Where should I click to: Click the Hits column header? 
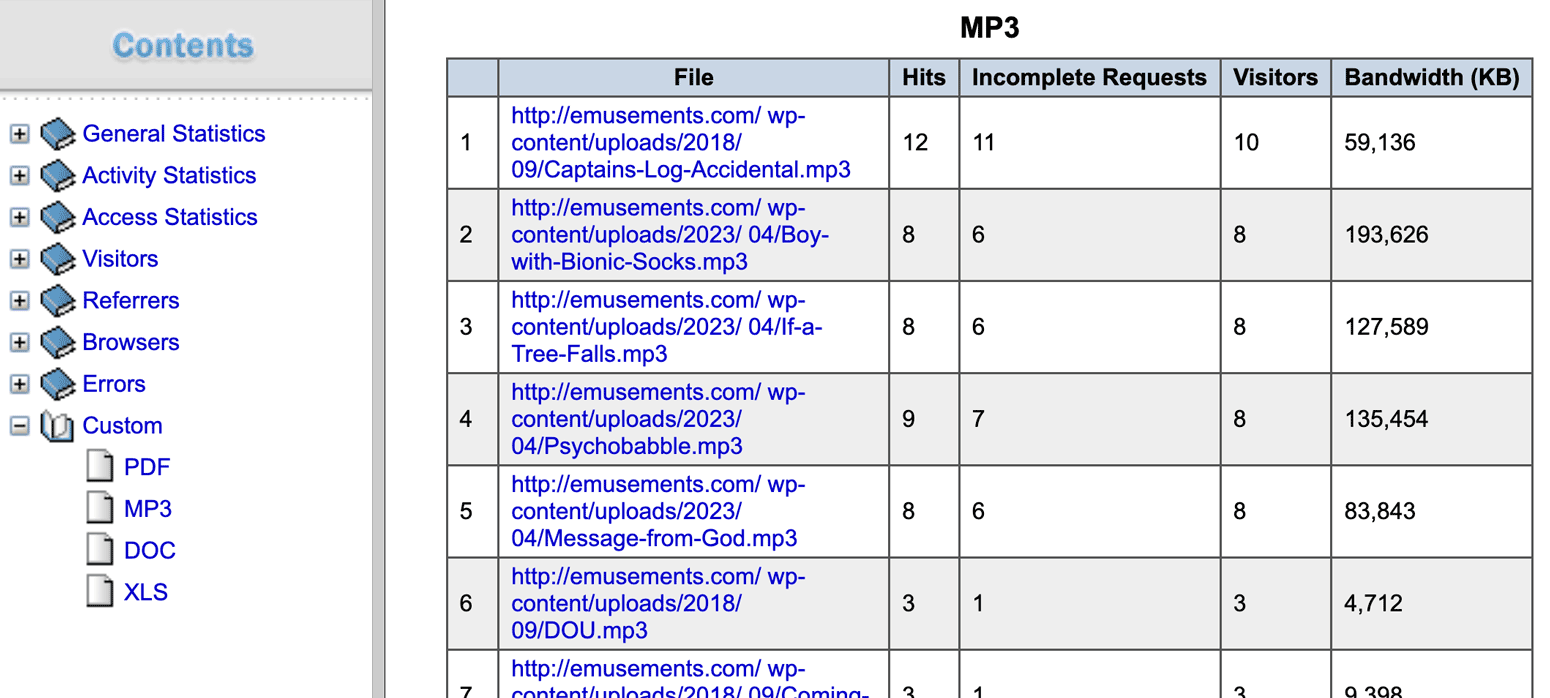[924, 77]
